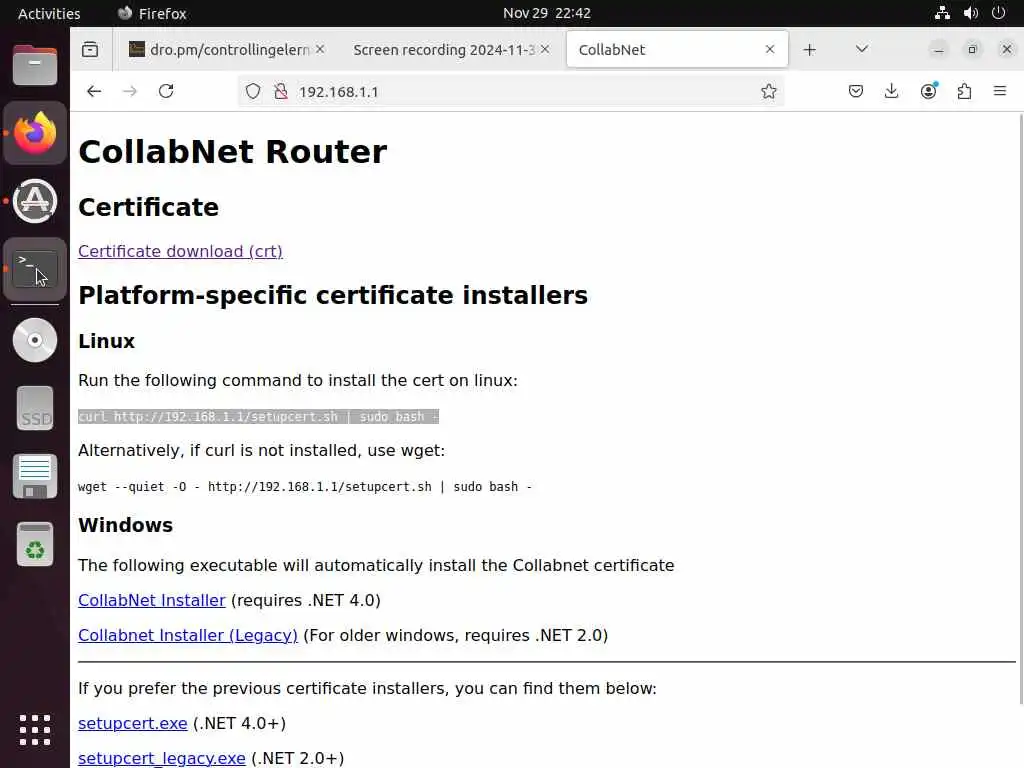Viewport: 1024px width, 768px height.
Task: Close the dro.pm tab
Action: (320, 49)
